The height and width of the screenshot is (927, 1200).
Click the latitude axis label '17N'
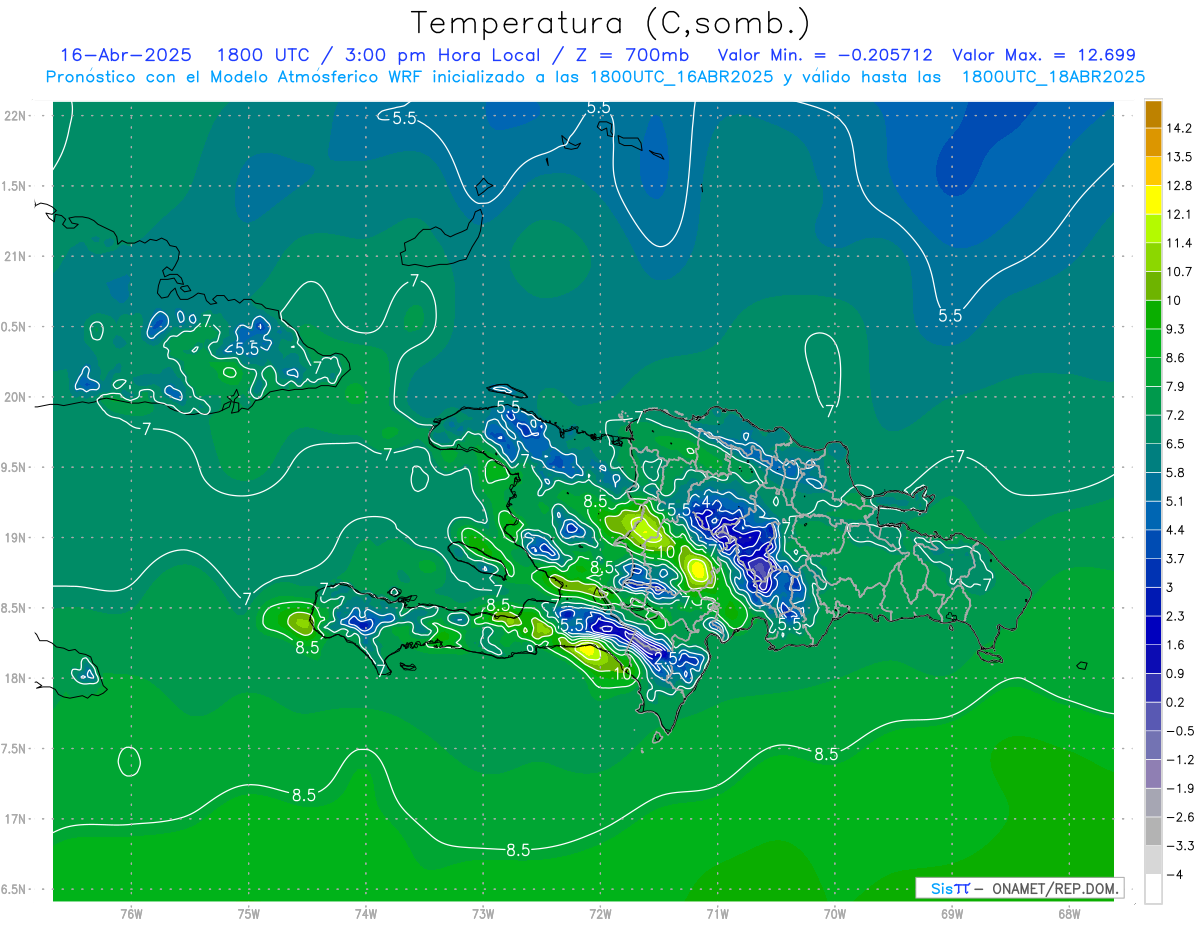[16, 819]
